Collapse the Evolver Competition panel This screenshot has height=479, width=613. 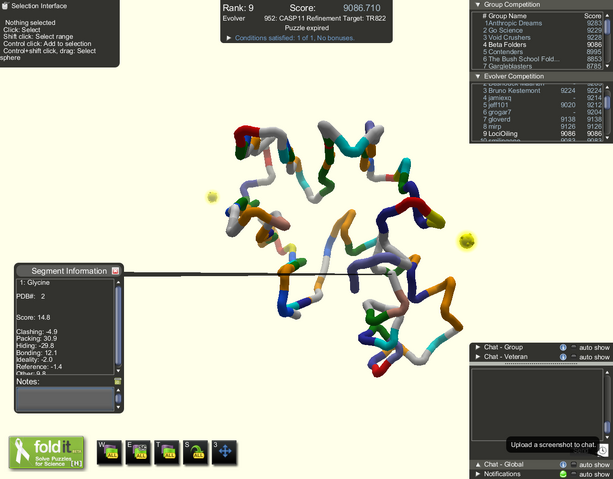477,76
